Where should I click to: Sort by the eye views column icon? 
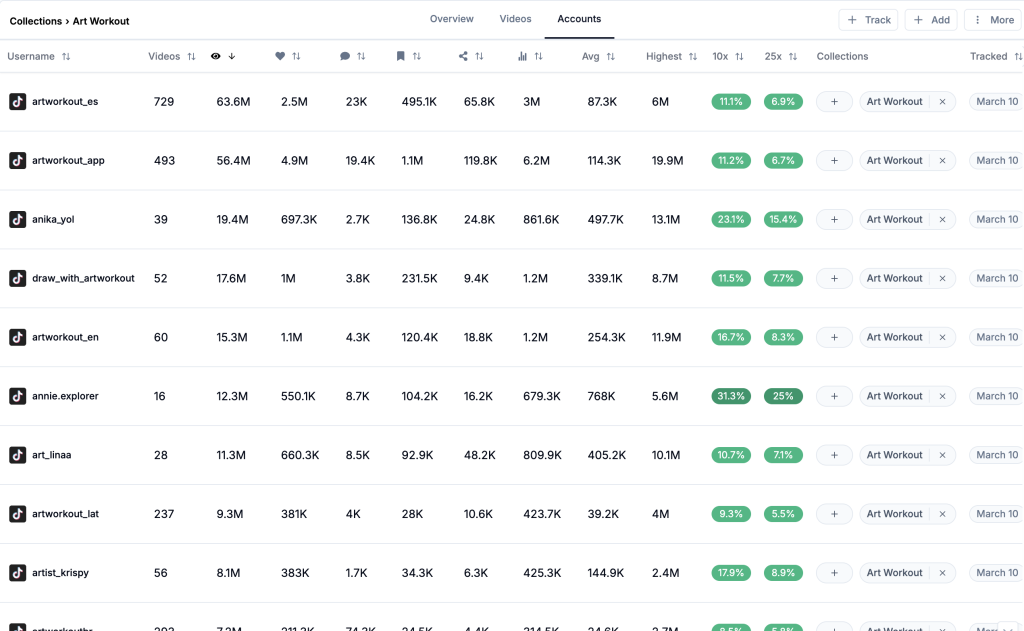[x=216, y=57]
